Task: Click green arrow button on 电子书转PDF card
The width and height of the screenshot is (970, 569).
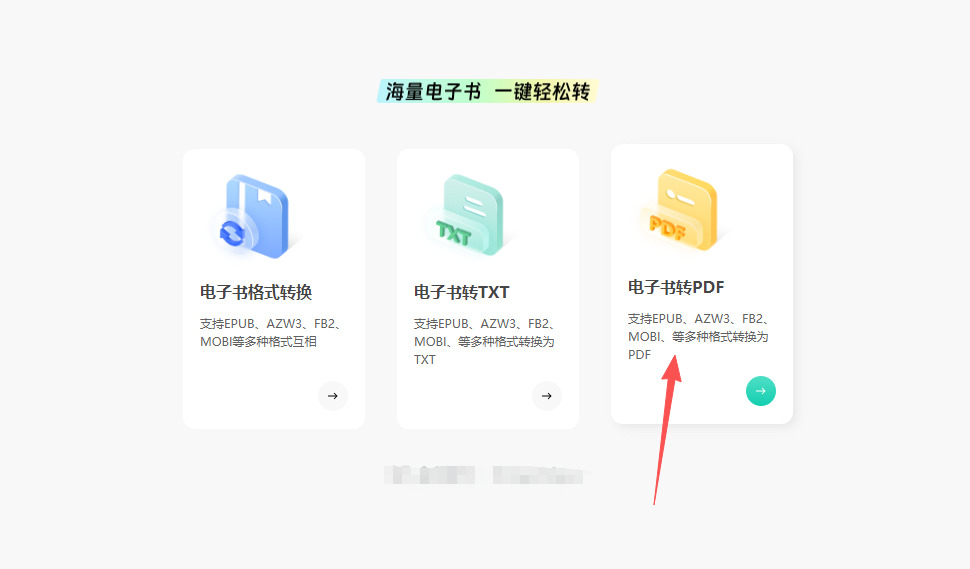Action: pyautogui.click(x=761, y=391)
